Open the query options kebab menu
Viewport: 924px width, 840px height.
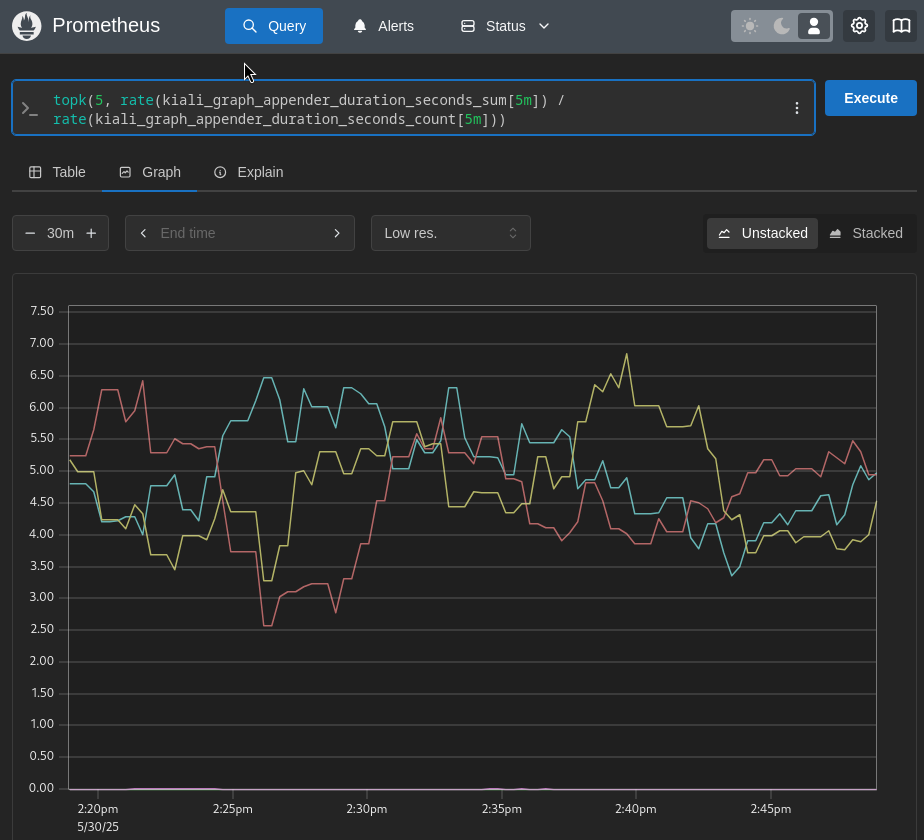[x=796, y=108]
